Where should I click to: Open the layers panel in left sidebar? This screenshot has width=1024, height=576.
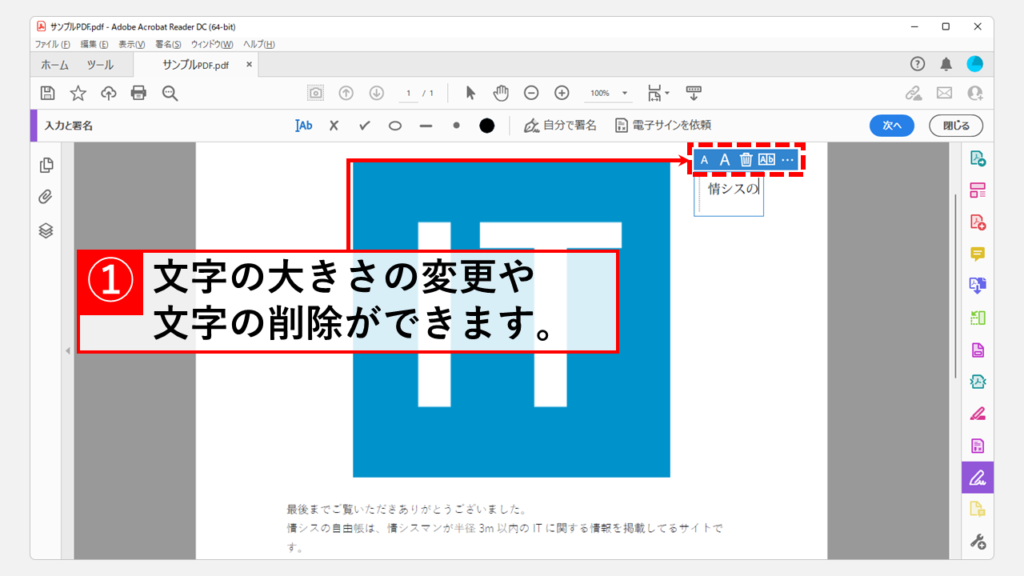pyautogui.click(x=46, y=230)
